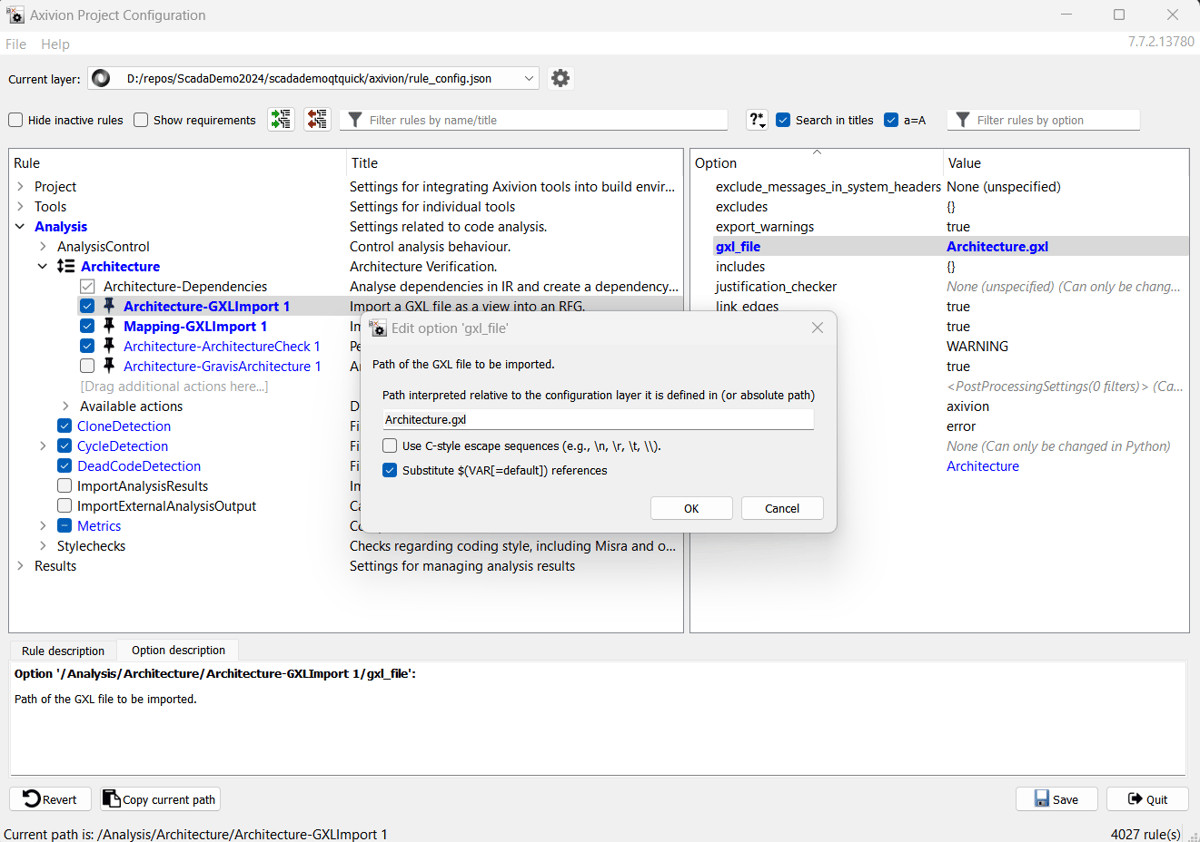Enable Hide inactive rules checkbox

16,120
